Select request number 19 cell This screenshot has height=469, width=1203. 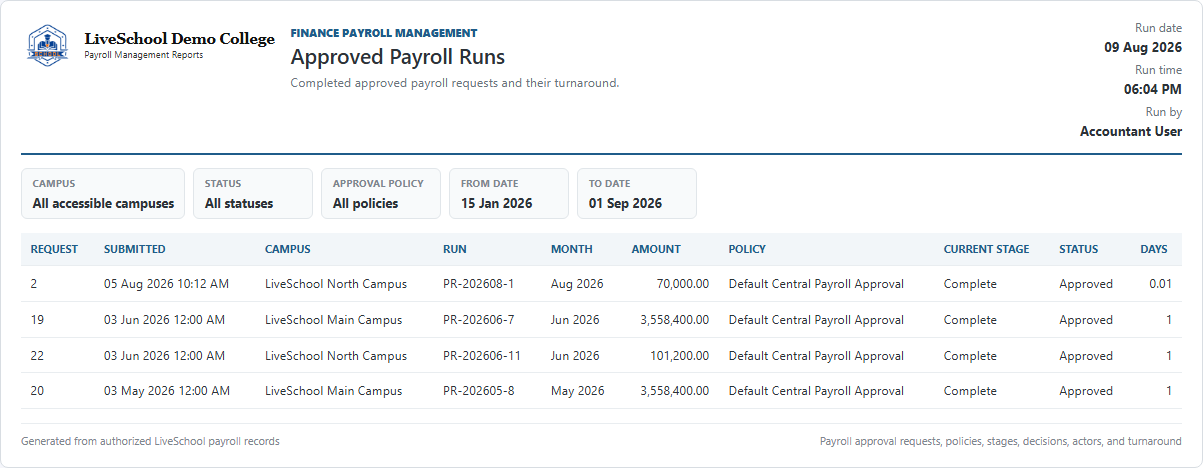(x=37, y=320)
